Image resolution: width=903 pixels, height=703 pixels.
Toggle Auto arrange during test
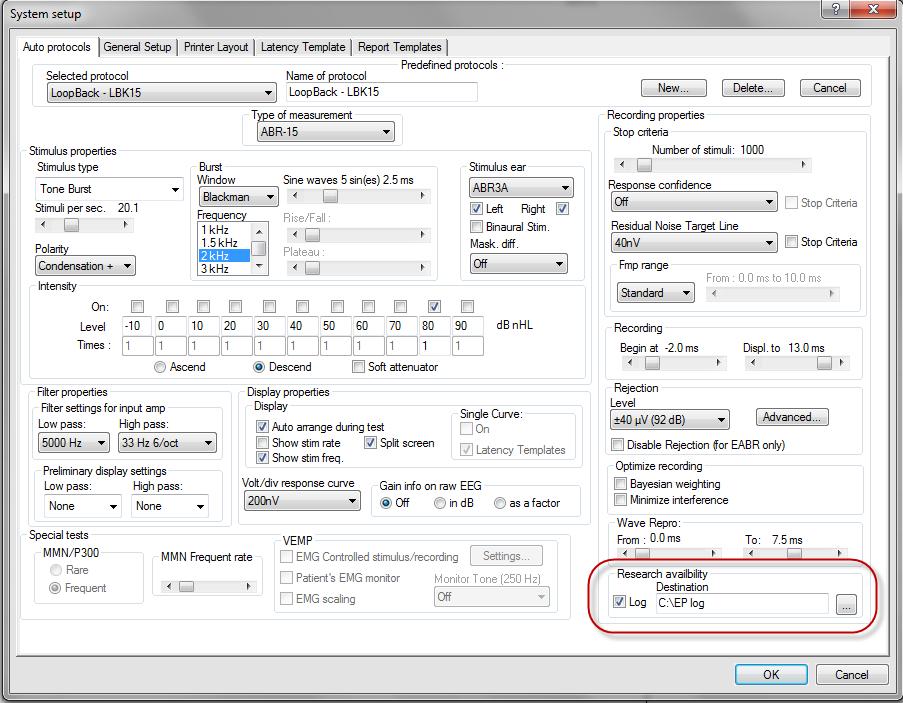pyautogui.click(x=262, y=427)
